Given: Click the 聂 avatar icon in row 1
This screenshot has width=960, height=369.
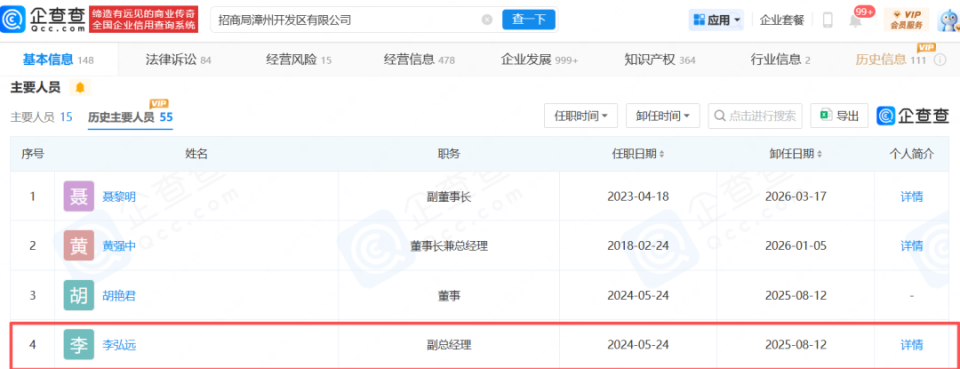Looking at the screenshot, I should coord(79,196).
